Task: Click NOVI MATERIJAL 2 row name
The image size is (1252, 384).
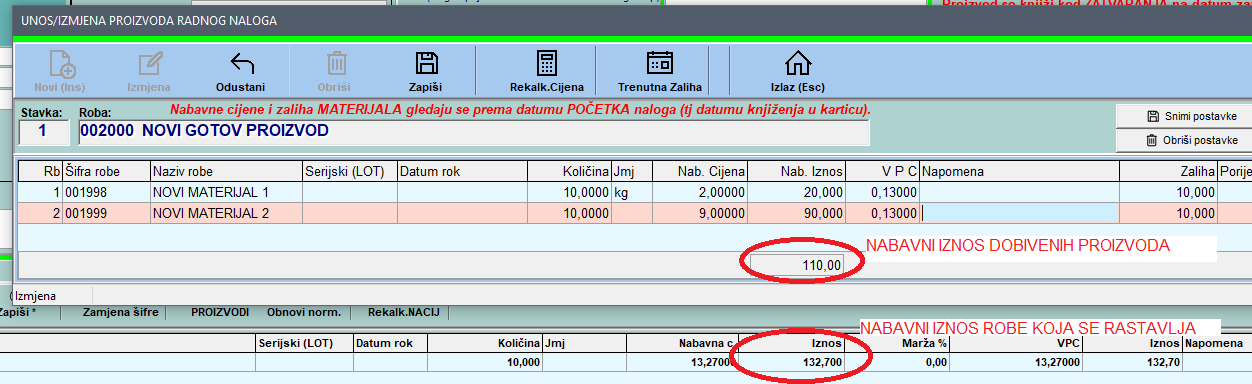Action: (226, 213)
